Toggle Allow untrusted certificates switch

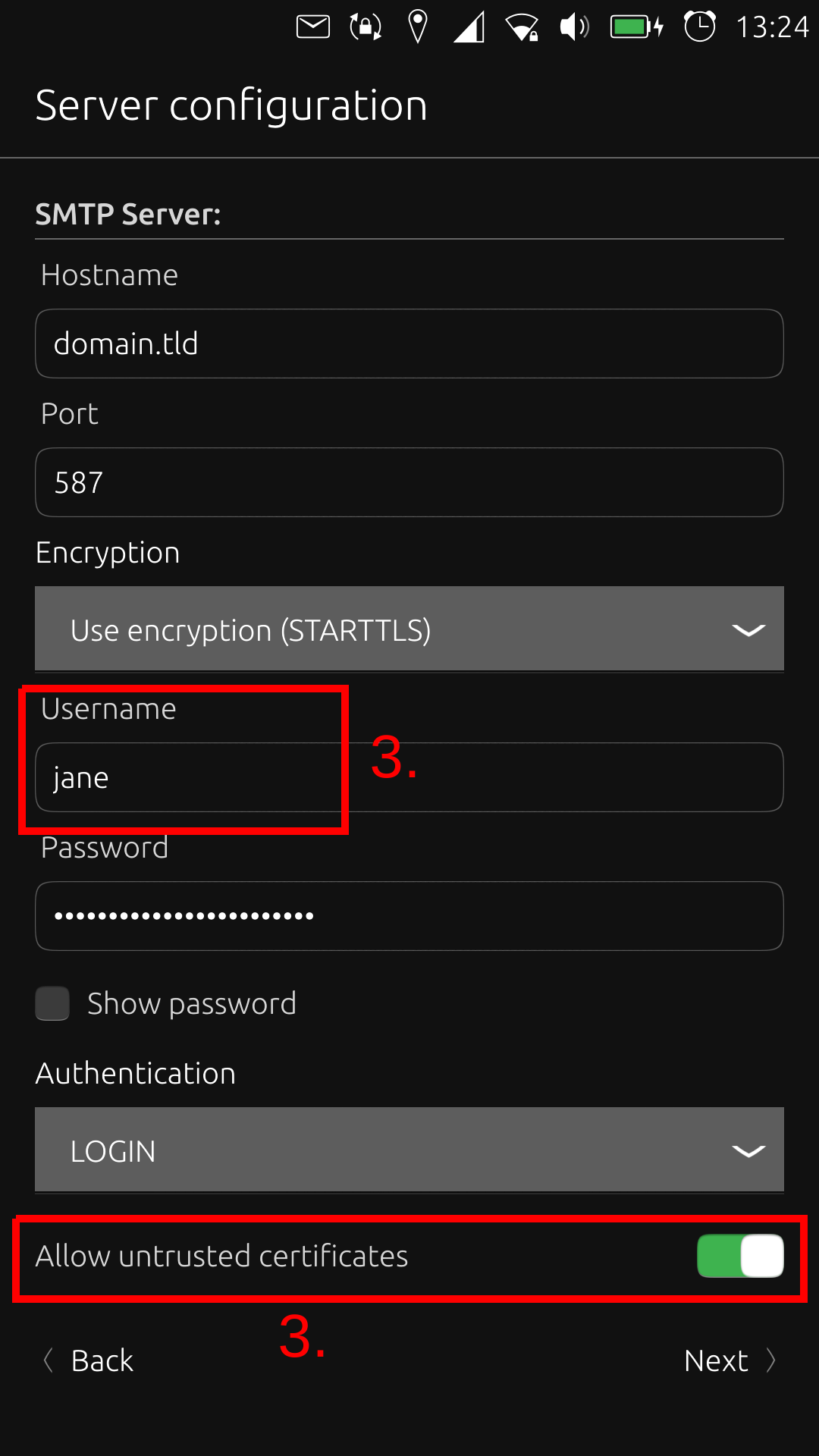(x=740, y=1256)
